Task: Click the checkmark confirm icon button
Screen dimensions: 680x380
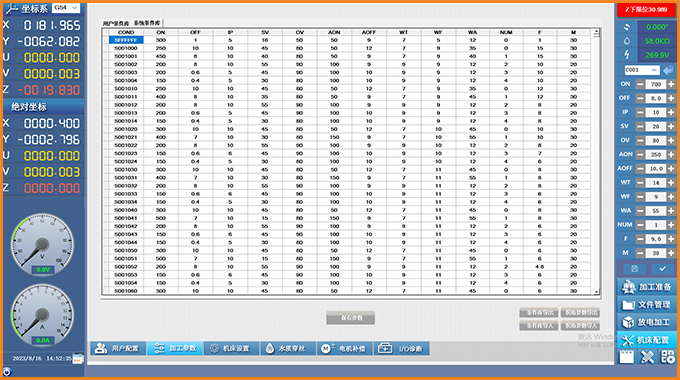Action: tap(662, 269)
